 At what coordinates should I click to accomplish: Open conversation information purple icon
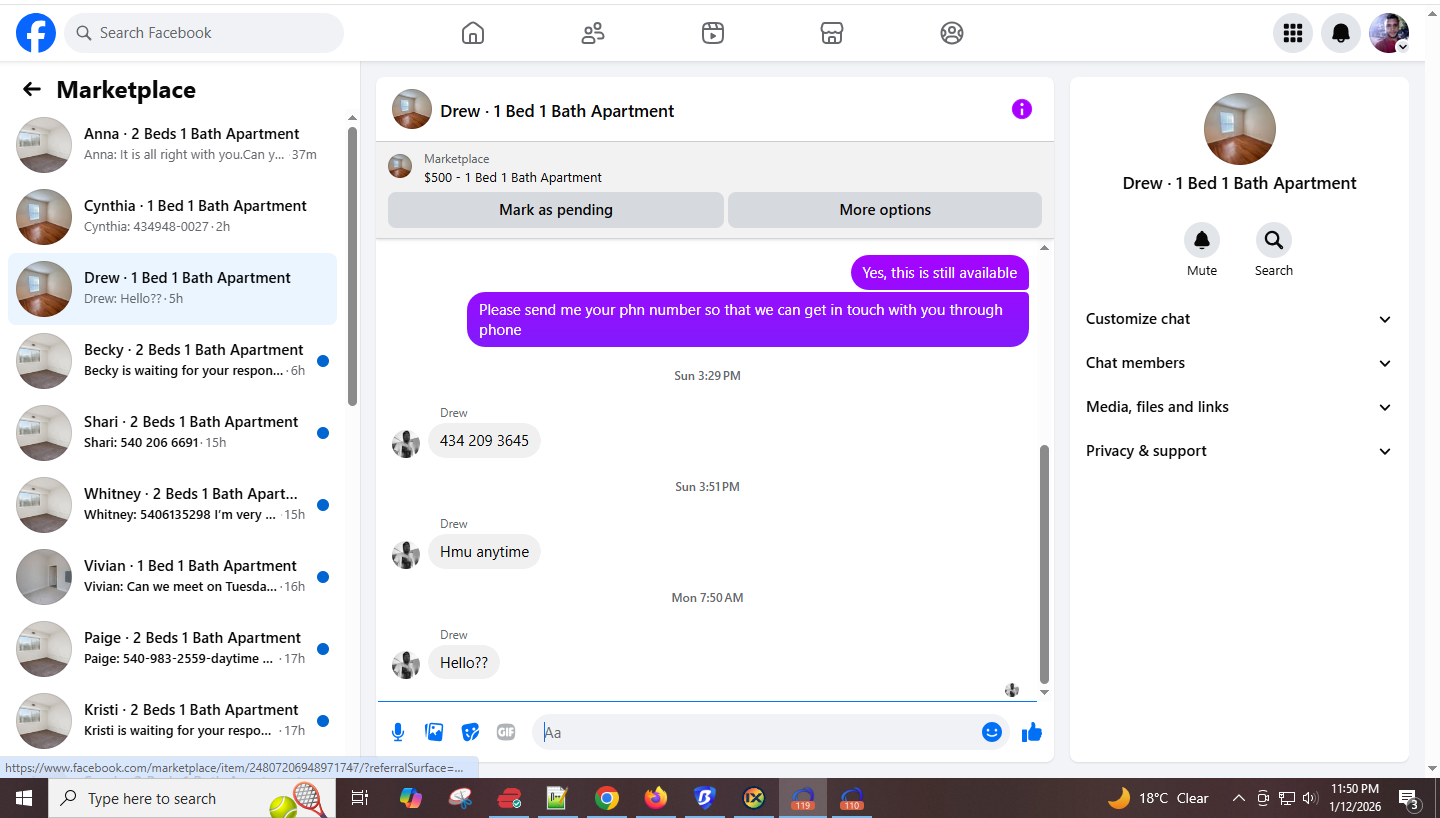click(1021, 109)
